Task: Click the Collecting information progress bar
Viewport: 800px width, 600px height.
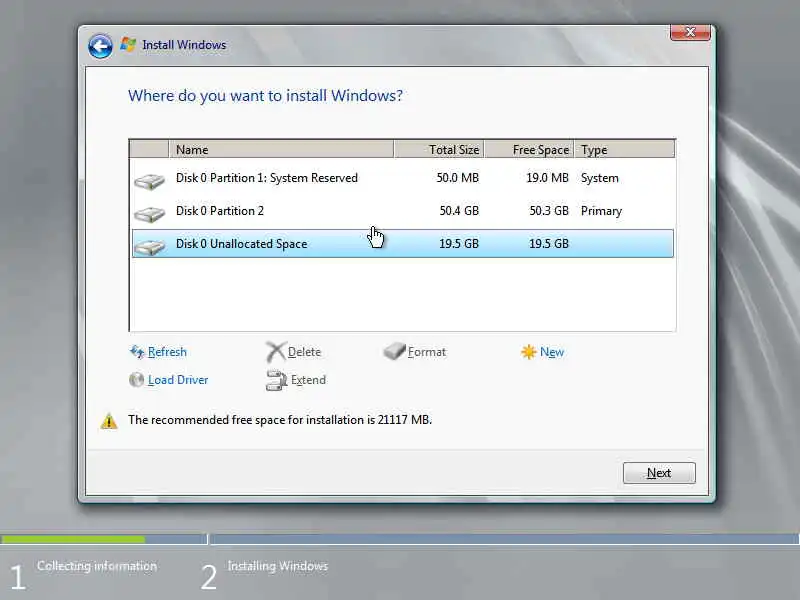Action: pos(104,539)
